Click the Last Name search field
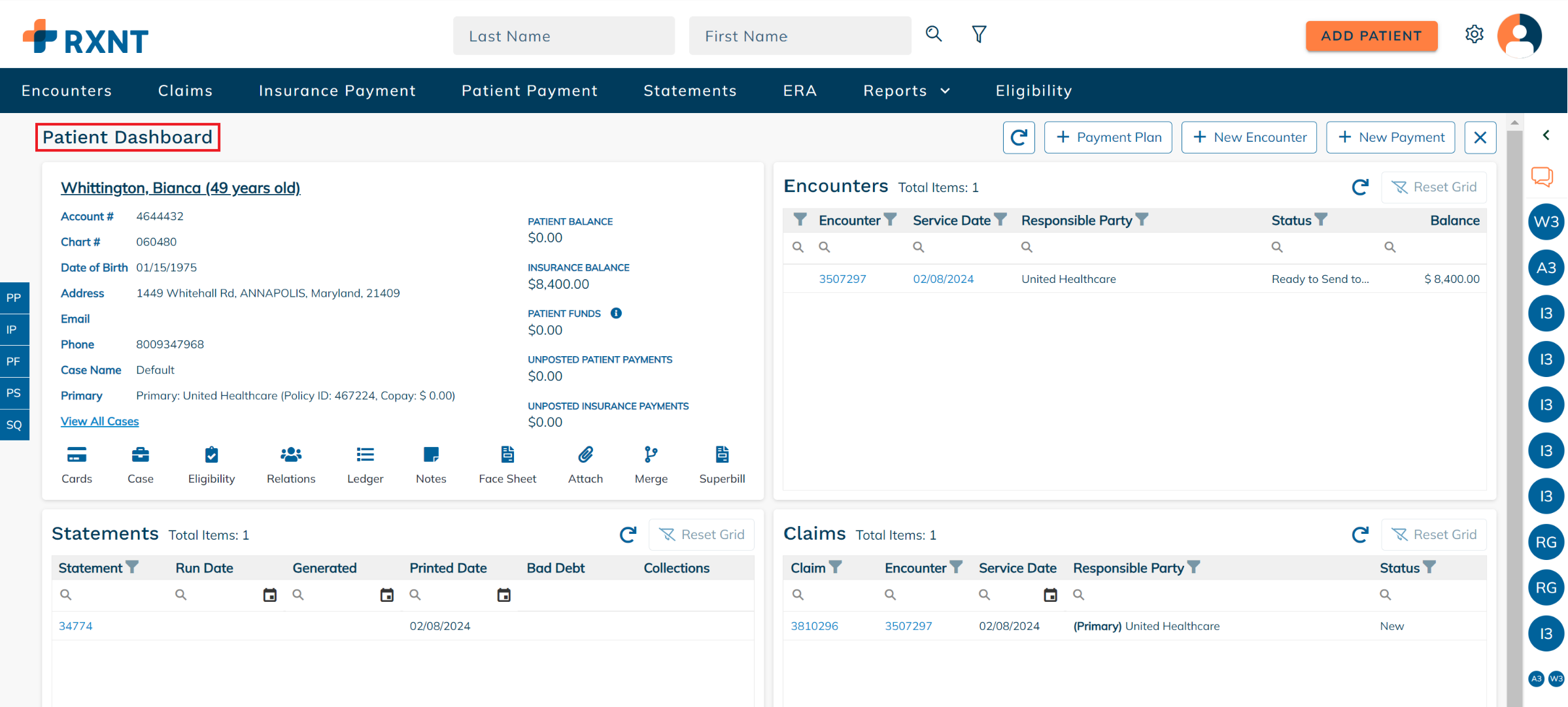1568x707 pixels. tap(564, 36)
